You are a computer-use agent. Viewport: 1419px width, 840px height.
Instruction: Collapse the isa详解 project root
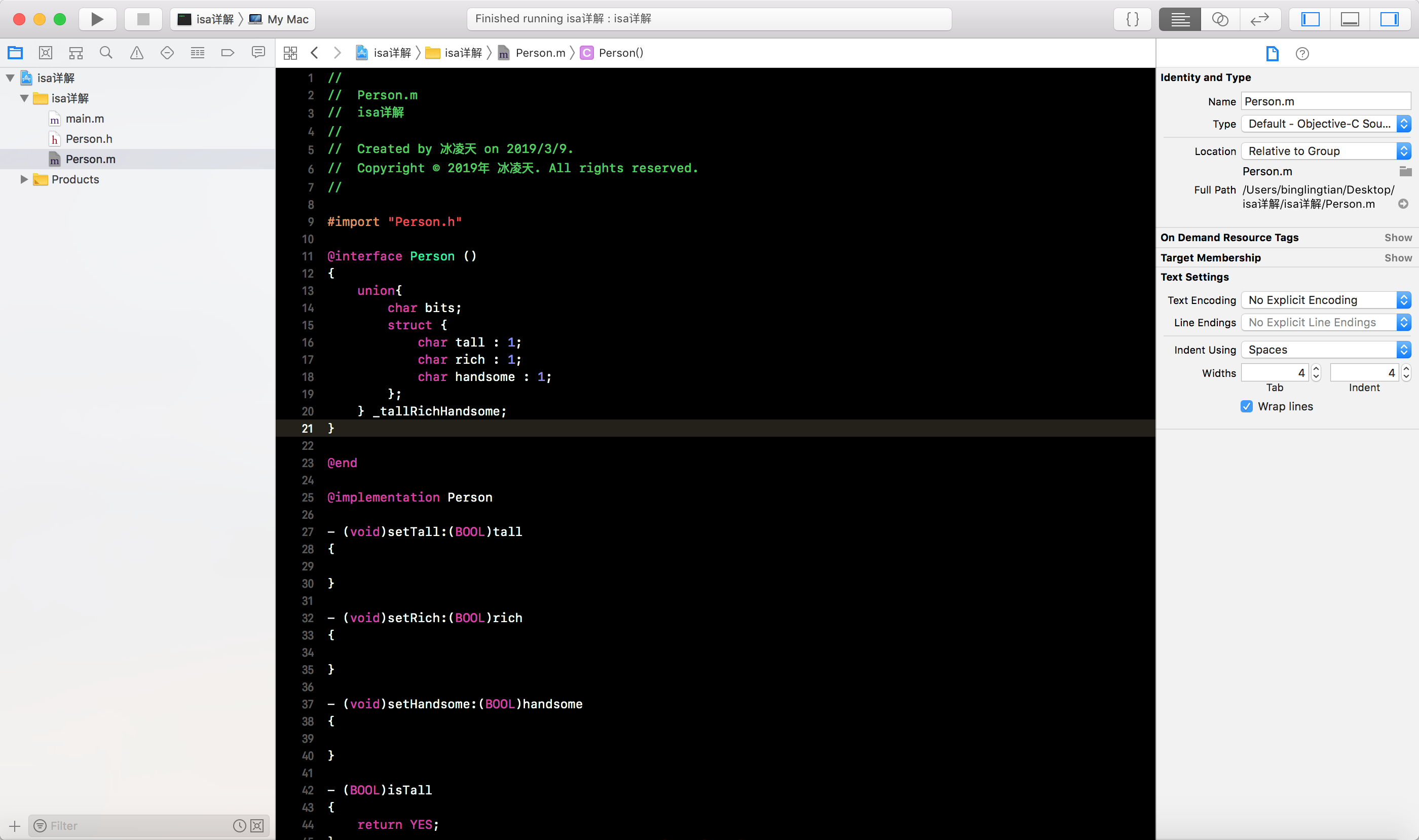10,78
